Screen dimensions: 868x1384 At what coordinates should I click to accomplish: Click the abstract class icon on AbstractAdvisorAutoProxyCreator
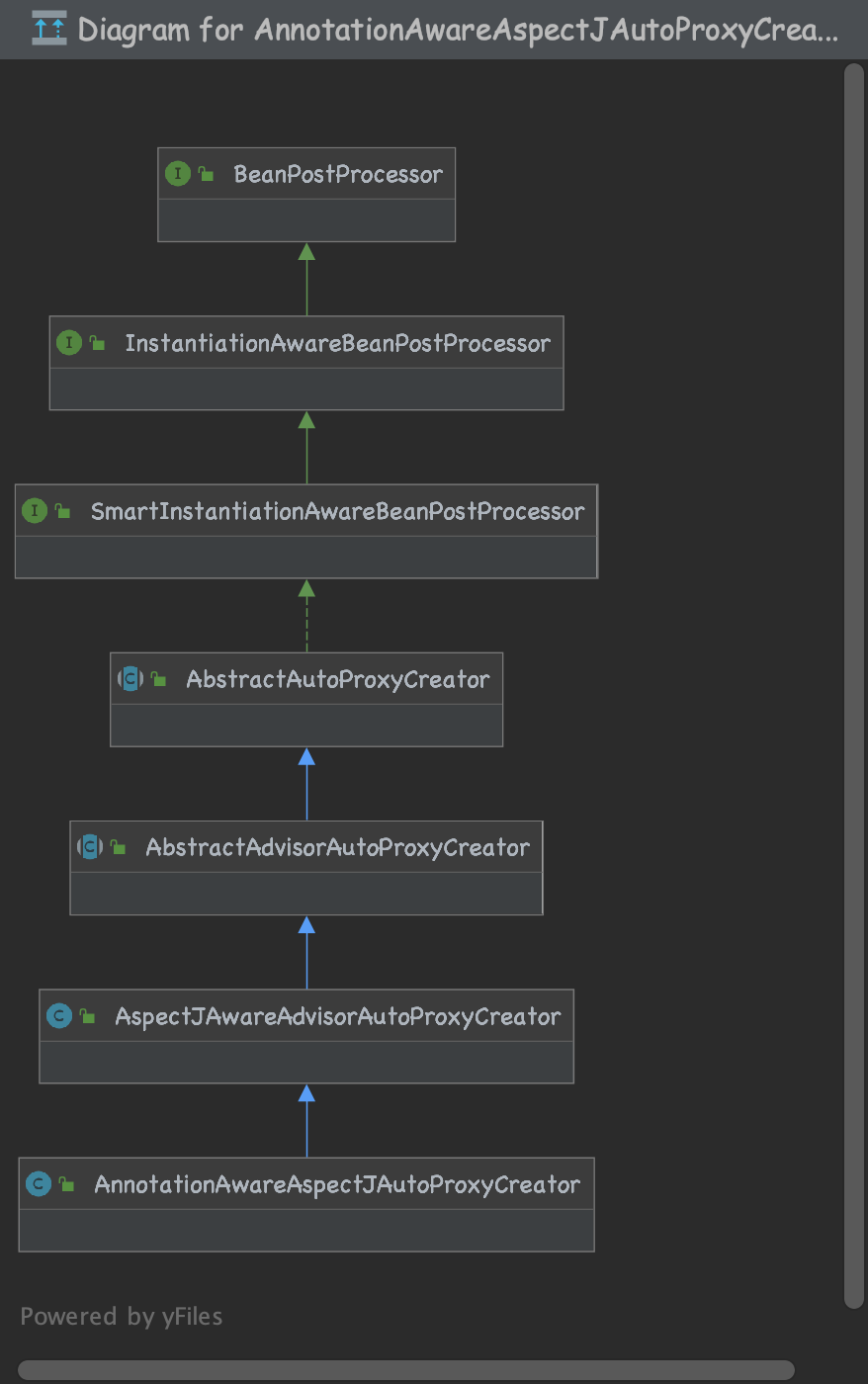tap(90, 847)
